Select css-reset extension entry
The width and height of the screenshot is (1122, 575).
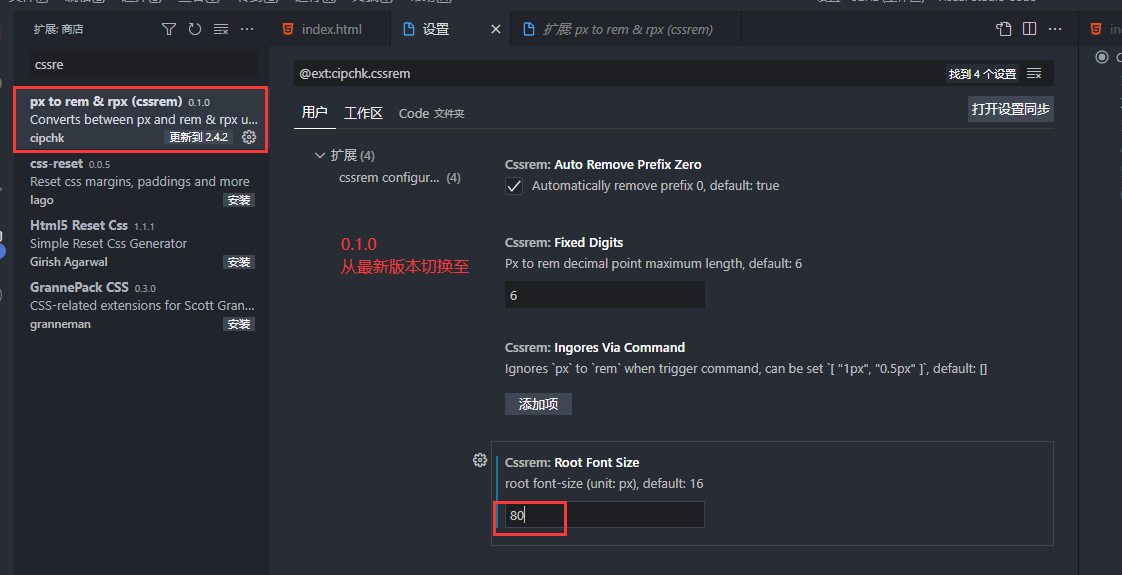pyautogui.click(x=142, y=182)
